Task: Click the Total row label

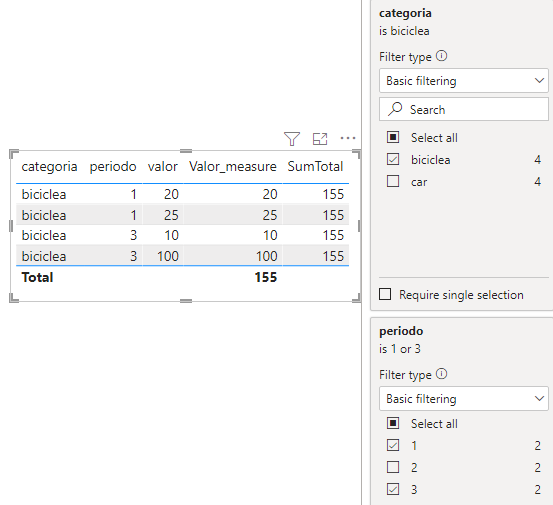Action: point(37,278)
